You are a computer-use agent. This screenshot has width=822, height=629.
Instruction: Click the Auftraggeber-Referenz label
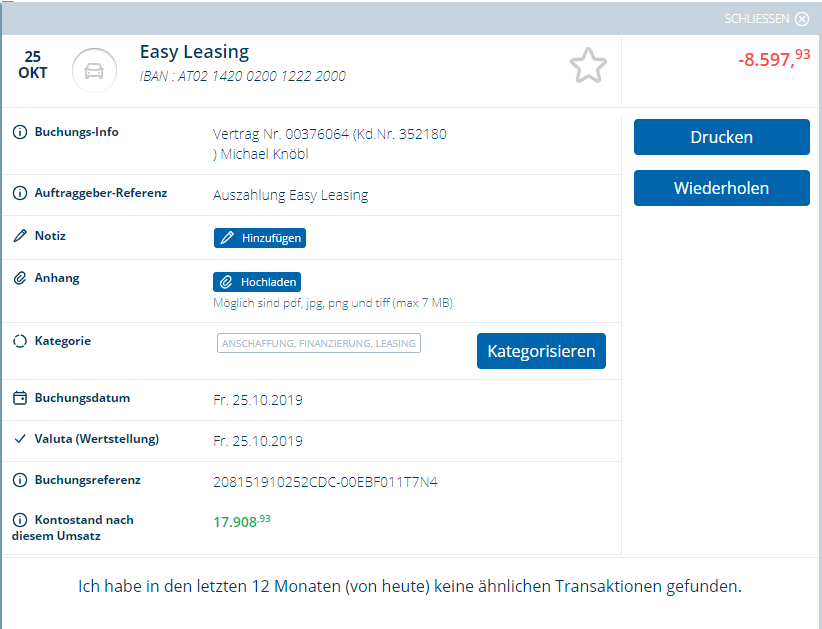click(101, 193)
